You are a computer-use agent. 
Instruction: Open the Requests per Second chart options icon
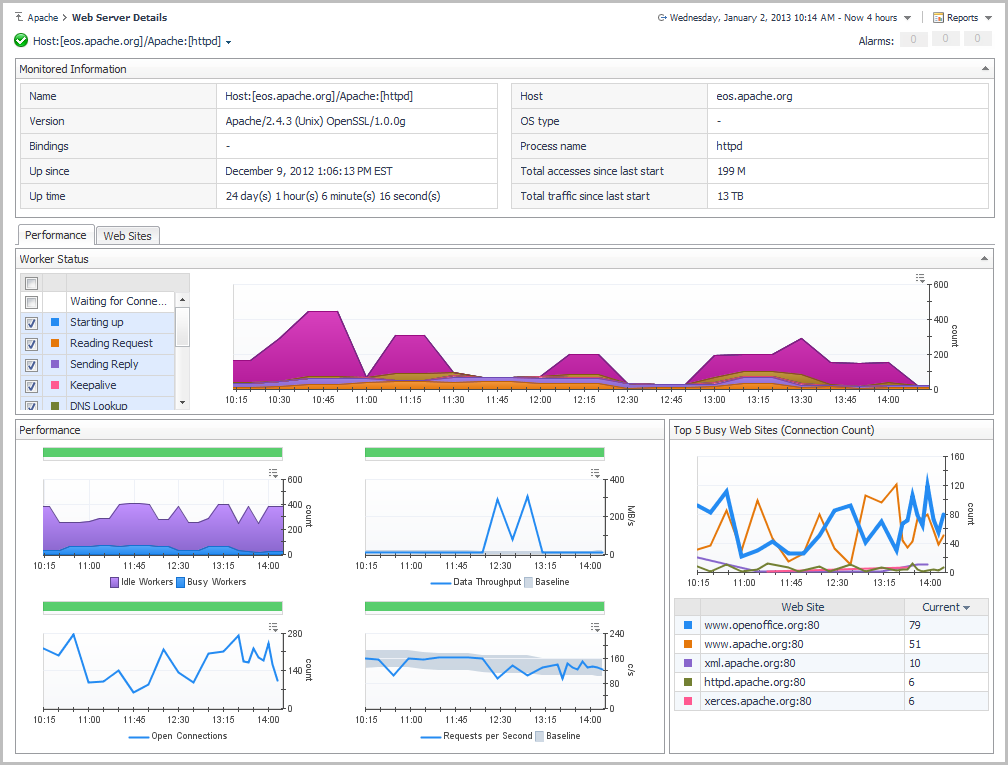point(596,627)
